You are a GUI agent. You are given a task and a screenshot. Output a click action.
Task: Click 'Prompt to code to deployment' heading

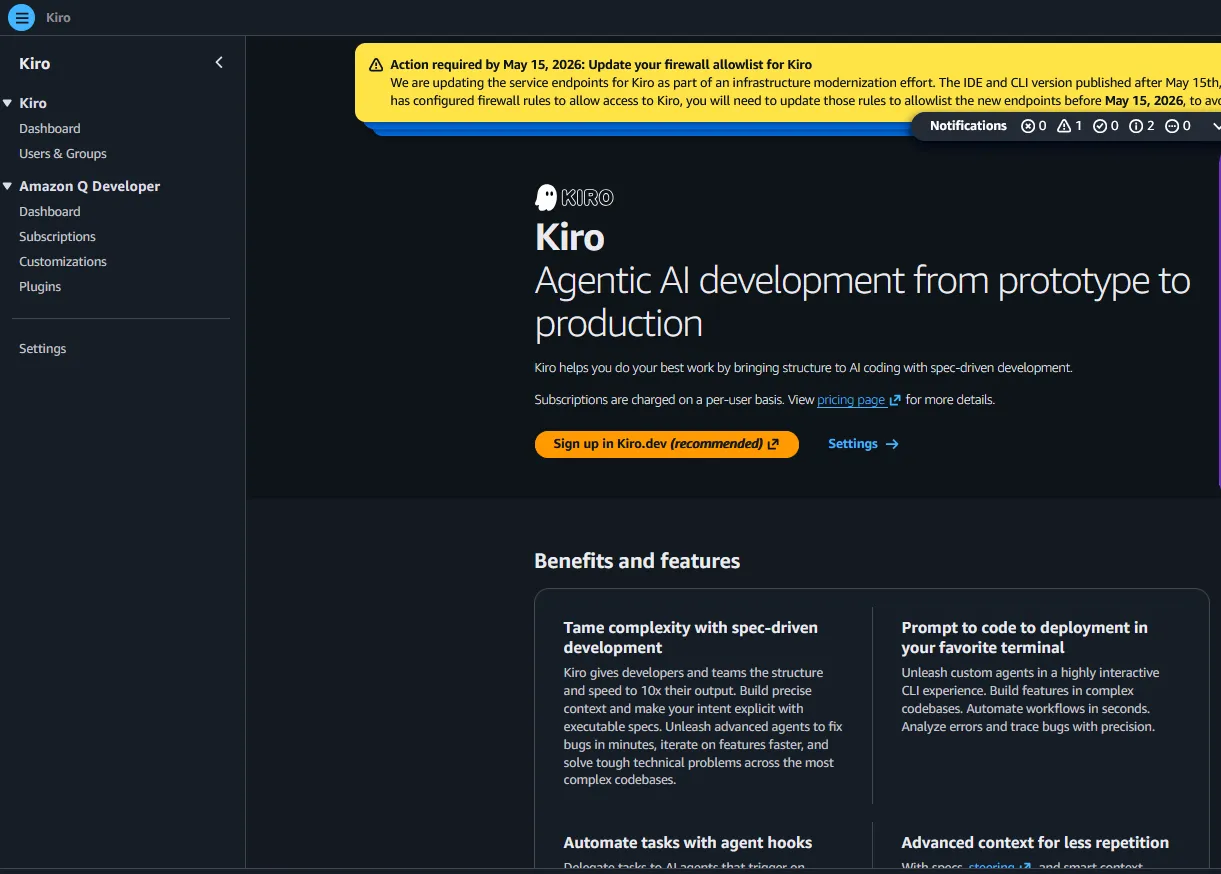click(x=1024, y=637)
